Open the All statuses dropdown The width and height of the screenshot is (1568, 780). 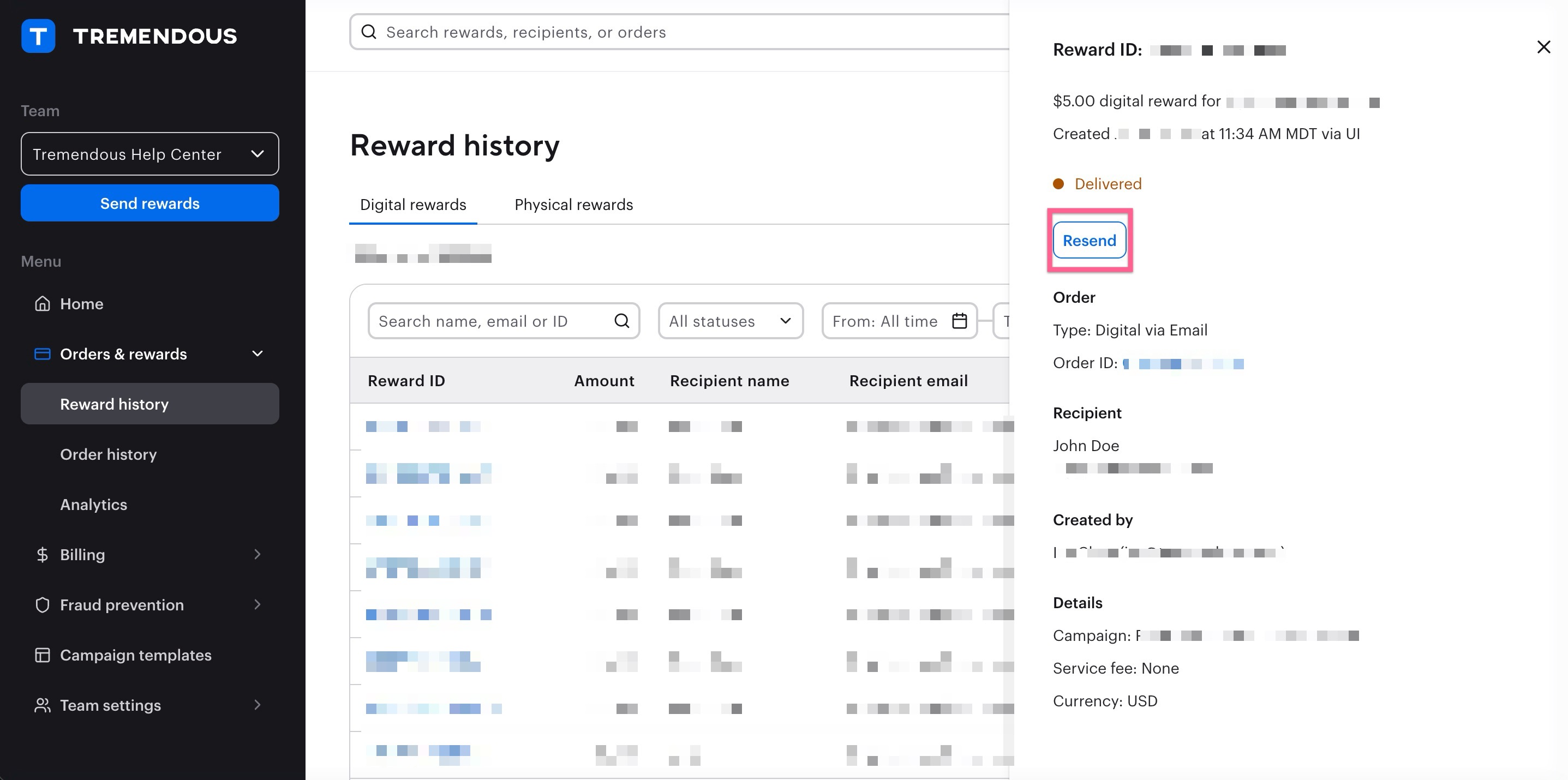[x=730, y=321]
